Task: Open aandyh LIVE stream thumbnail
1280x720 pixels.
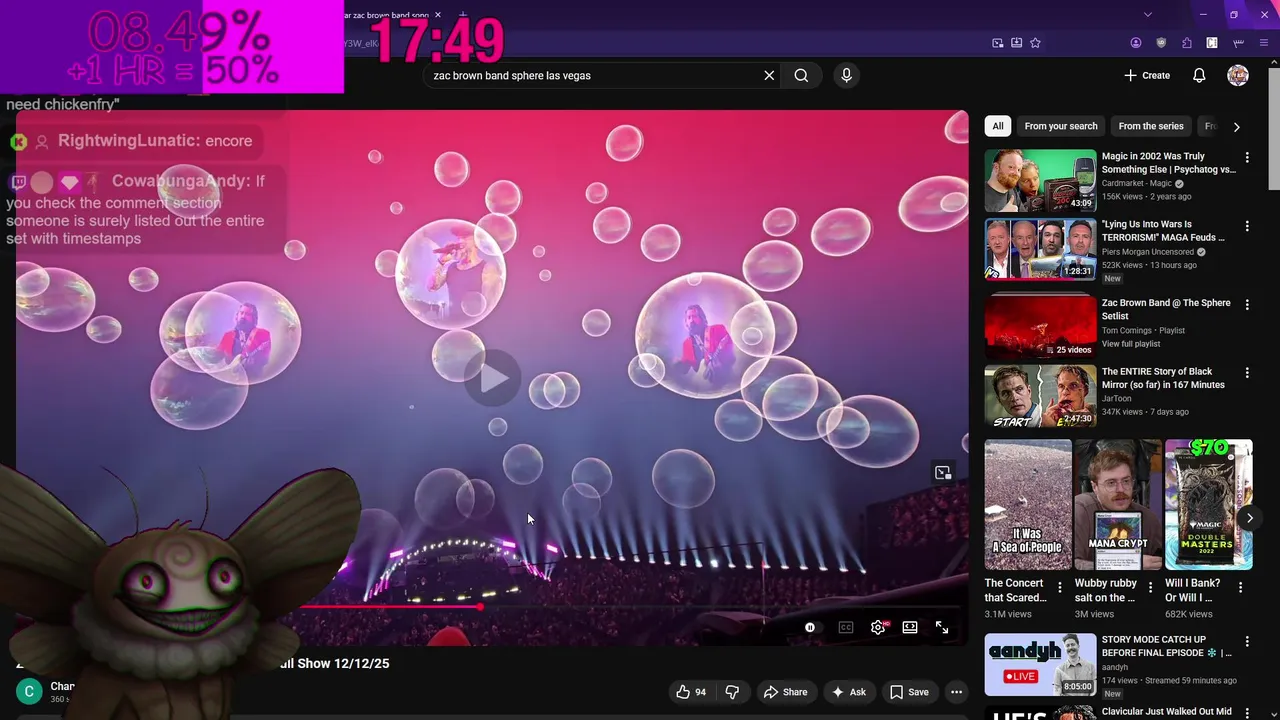Action: pyautogui.click(x=1040, y=665)
